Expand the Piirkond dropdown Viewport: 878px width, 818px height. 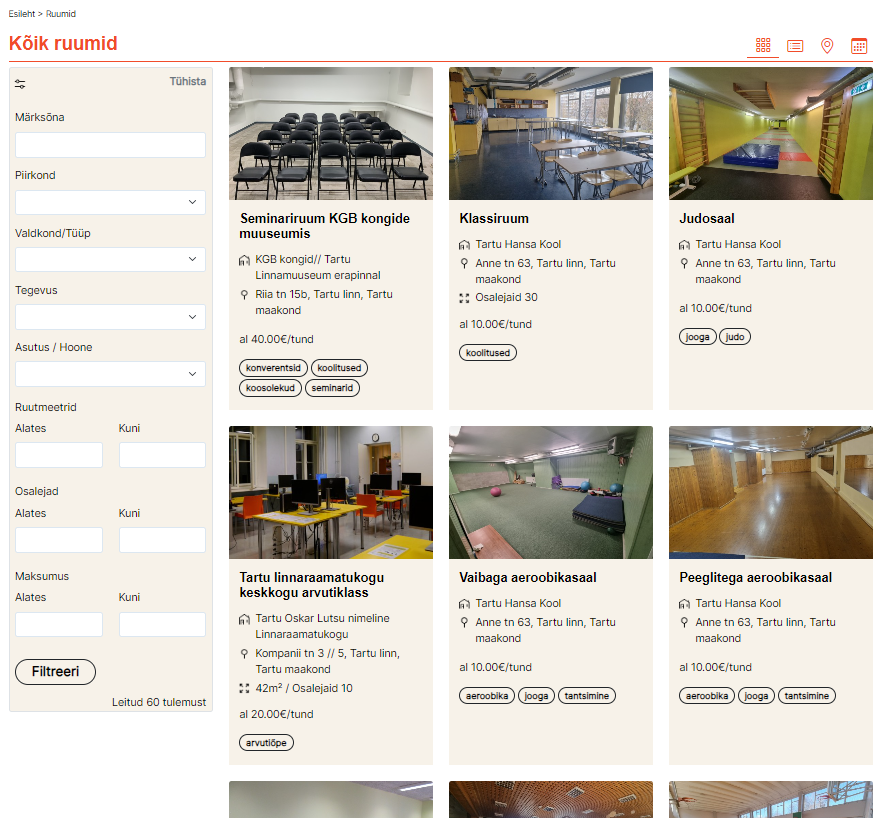pos(110,202)
